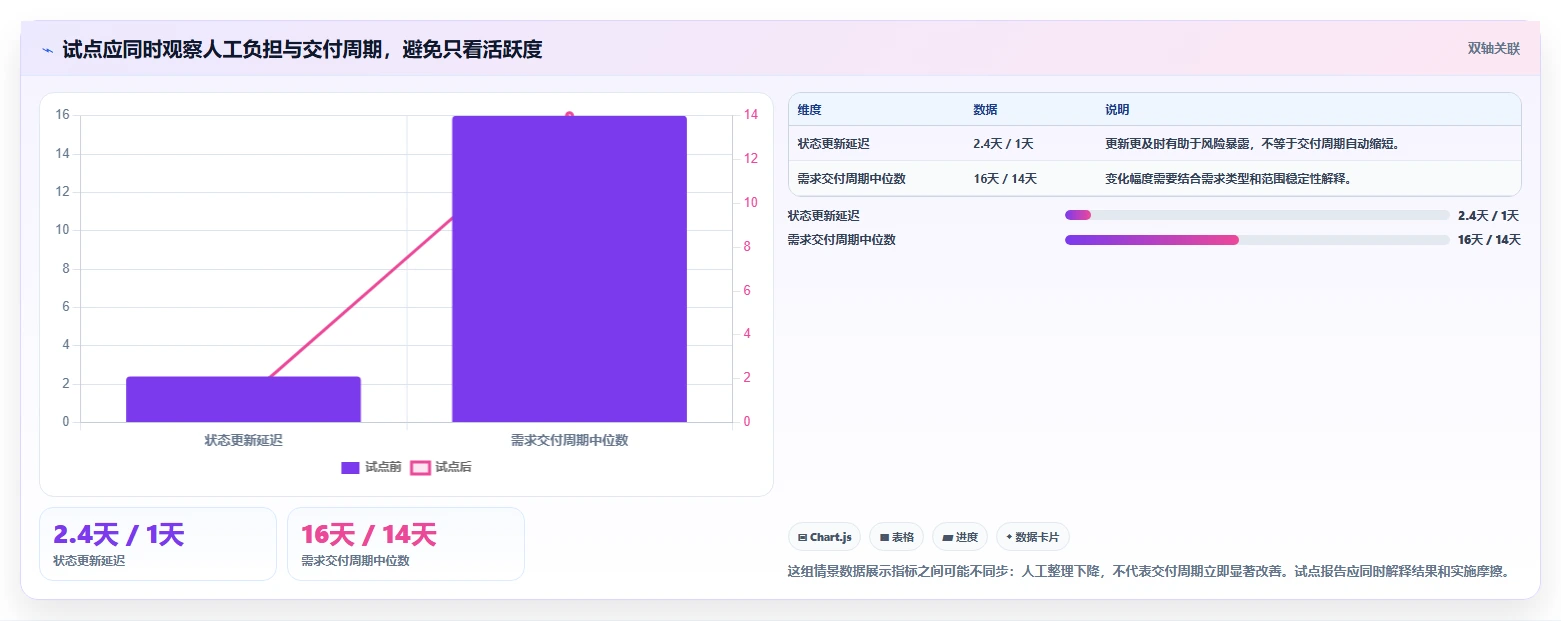Screen dimensions: 1561x621
Task: Click the card title 试点应同时观察人工负担与交付周期
Action: coord(302,49)
